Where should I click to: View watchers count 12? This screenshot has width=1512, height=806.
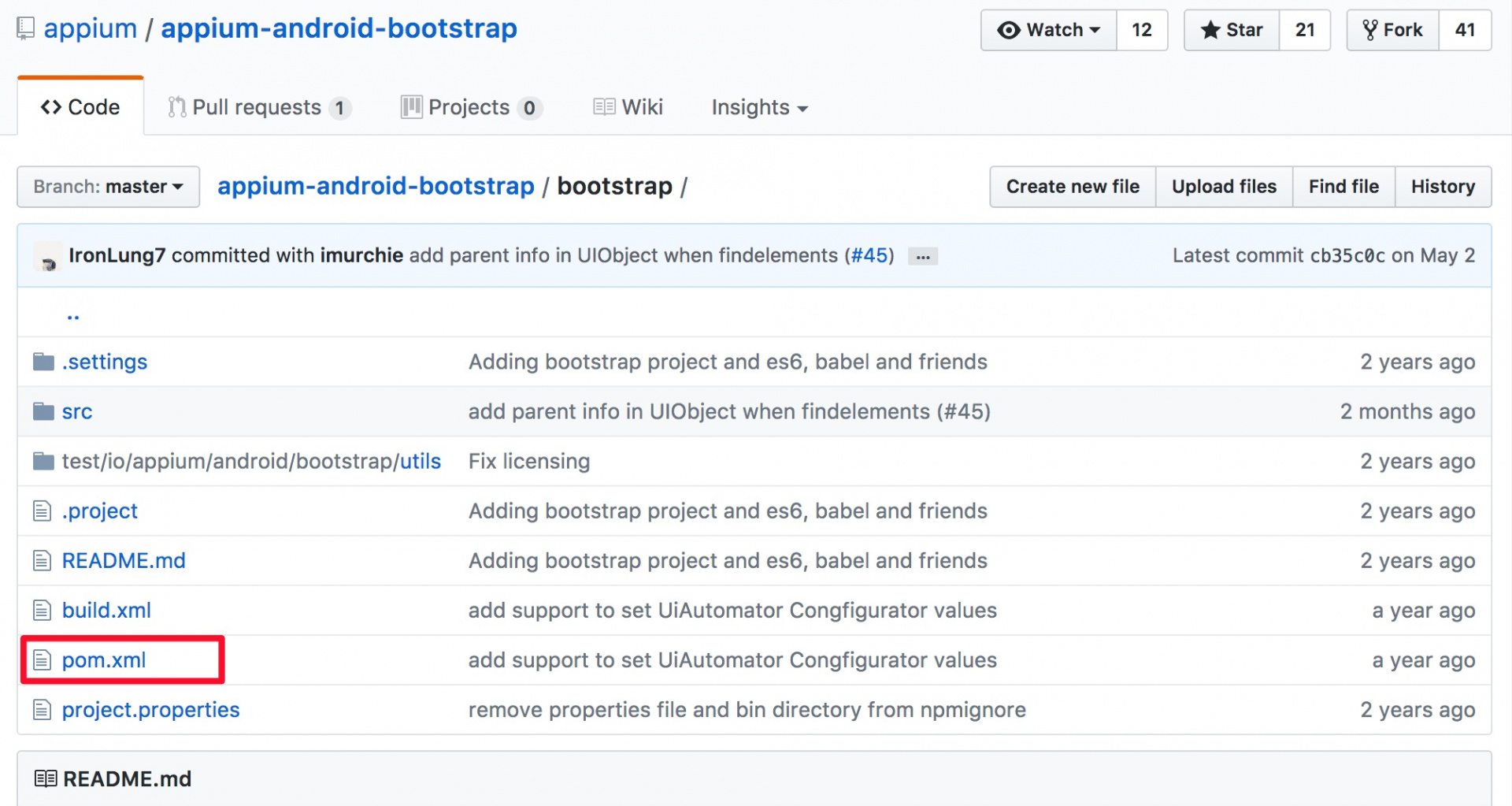click(x=1142, y=30)
